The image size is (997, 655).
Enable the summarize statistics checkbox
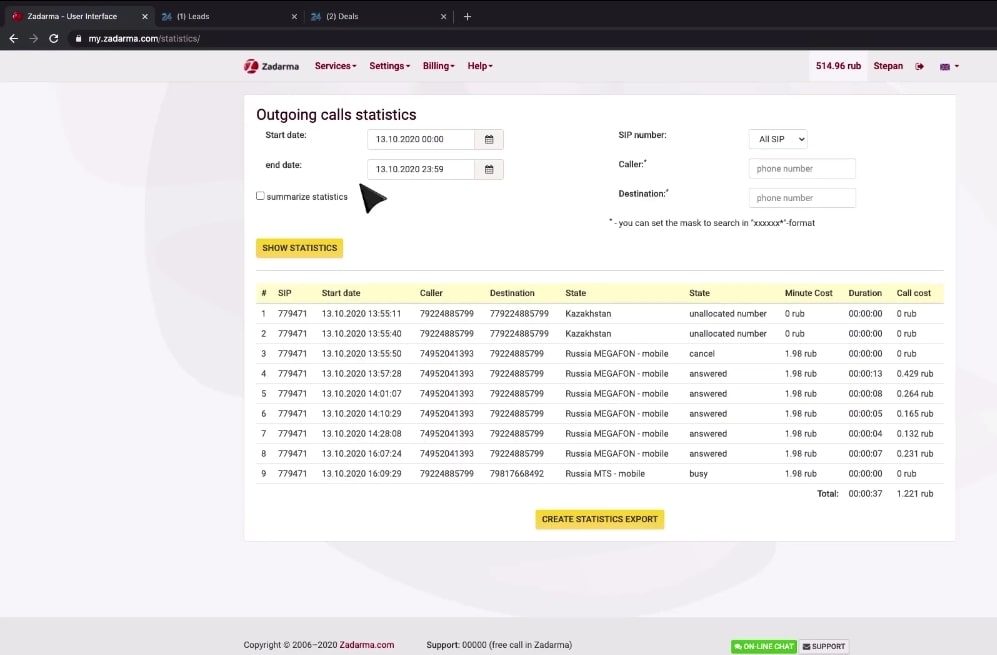click(x=261, y=196)
